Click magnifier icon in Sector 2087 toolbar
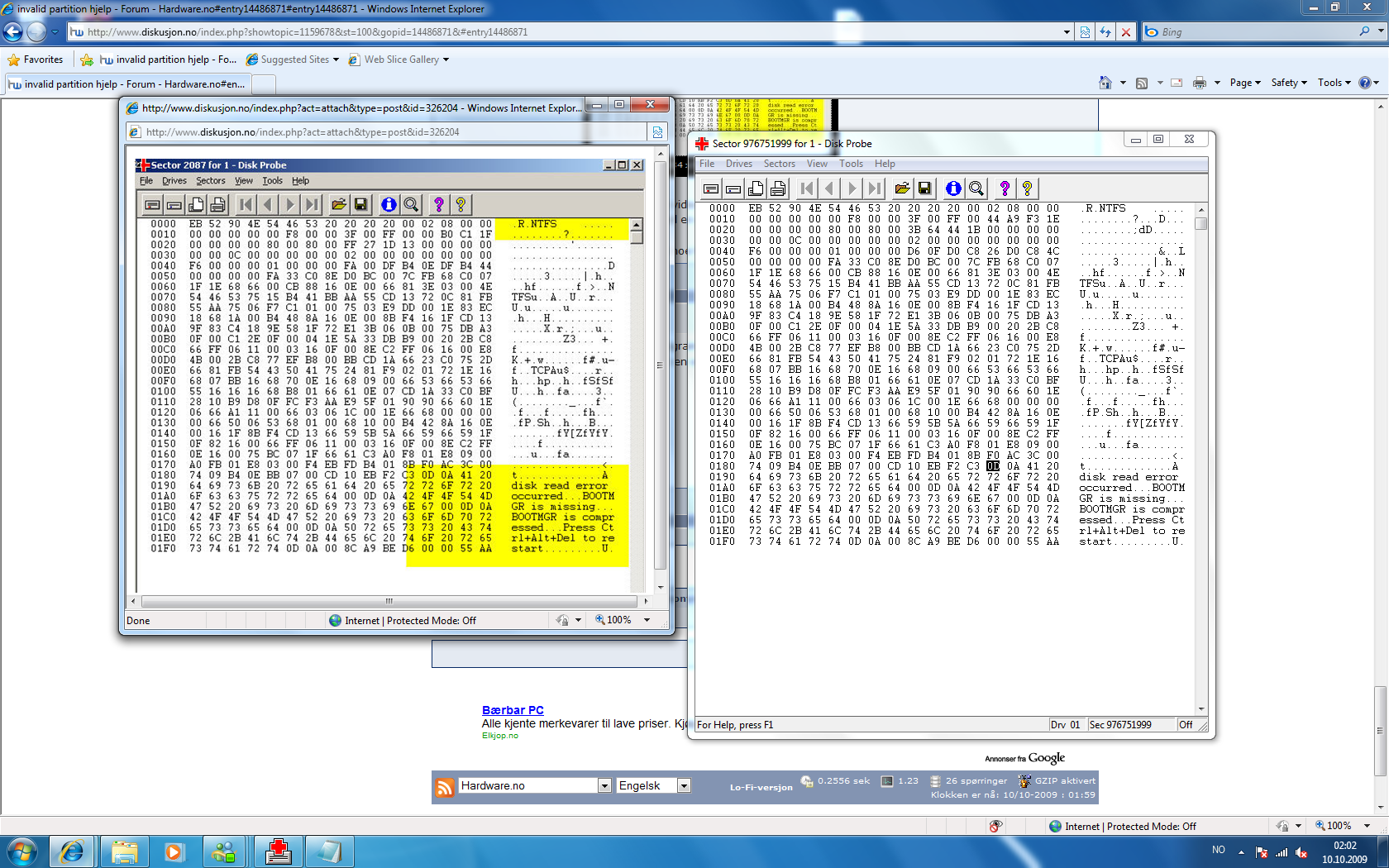This screenshot has height=868, width=1389. point(411,204)
